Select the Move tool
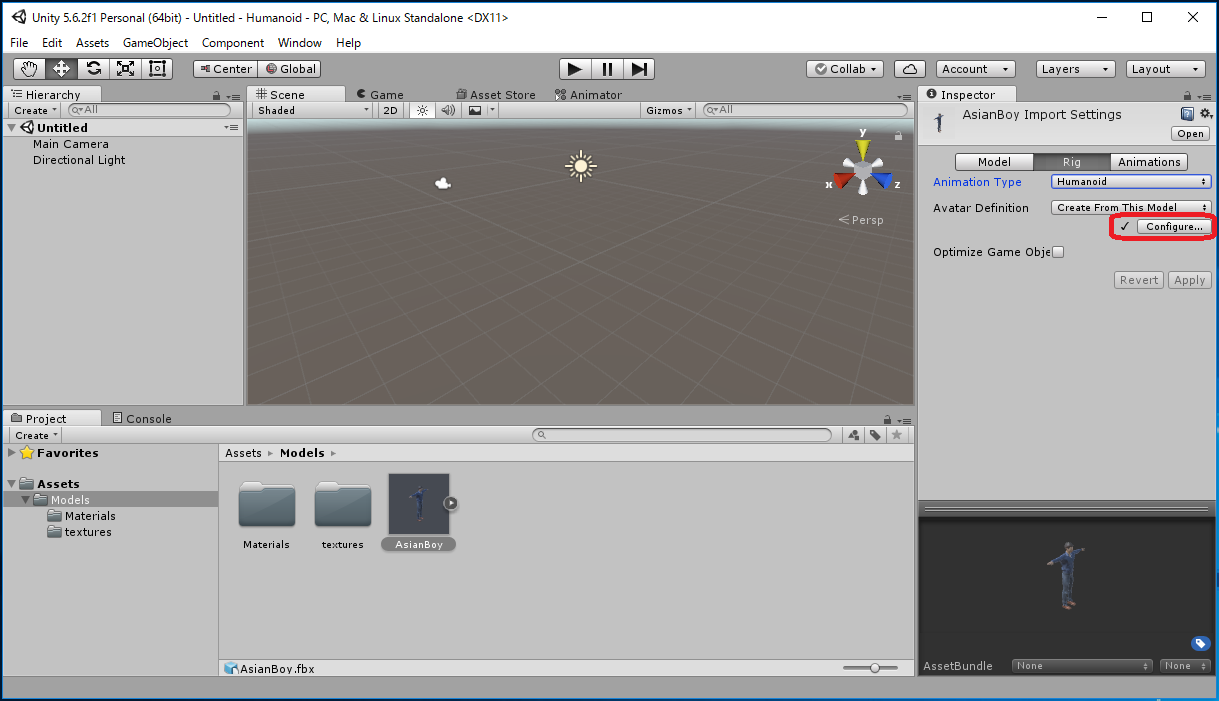Image resolution: width=1219 pixels, height=701 pixels. pyautogui.click(x=61, y=69)
